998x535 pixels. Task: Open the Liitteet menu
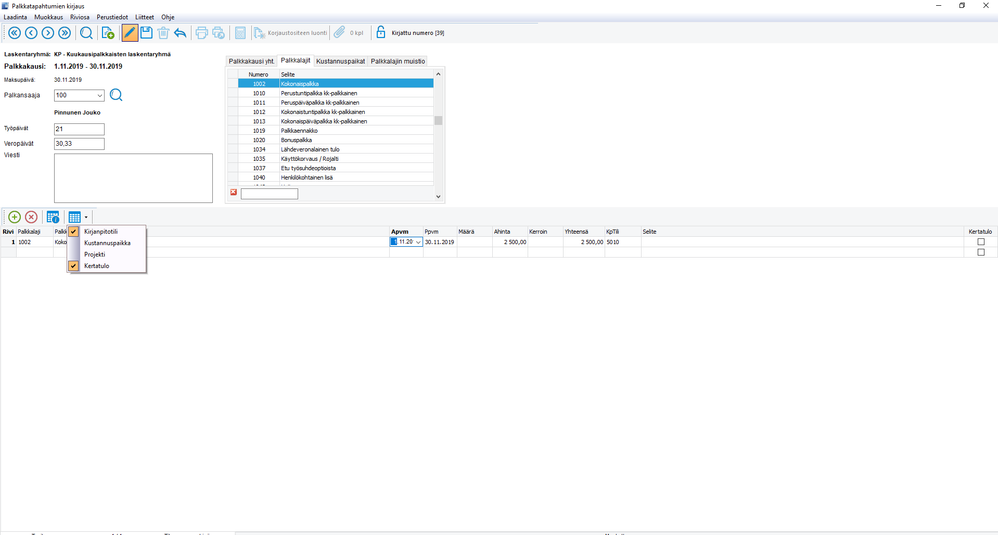point(144,17)
